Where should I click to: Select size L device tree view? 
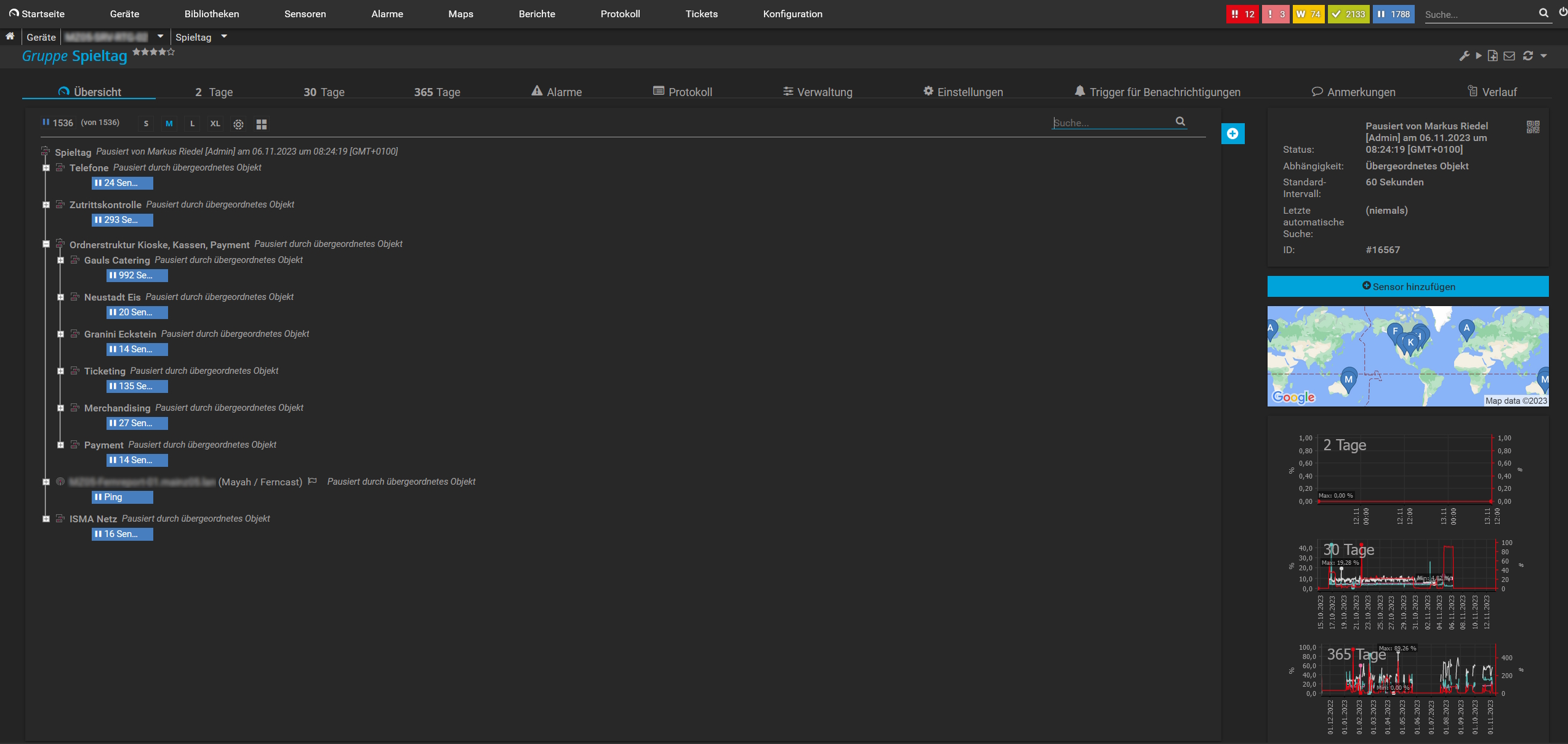pos(192,124)
